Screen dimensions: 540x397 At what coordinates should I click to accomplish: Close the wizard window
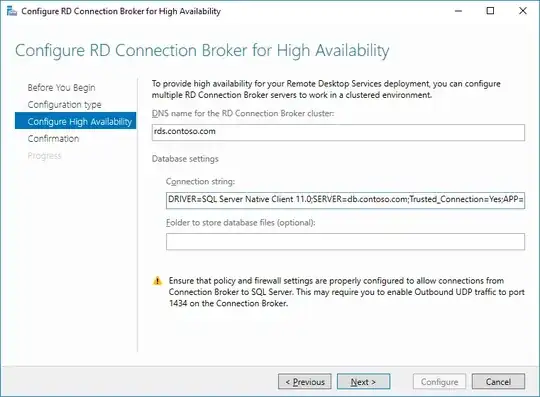[523, 11]
